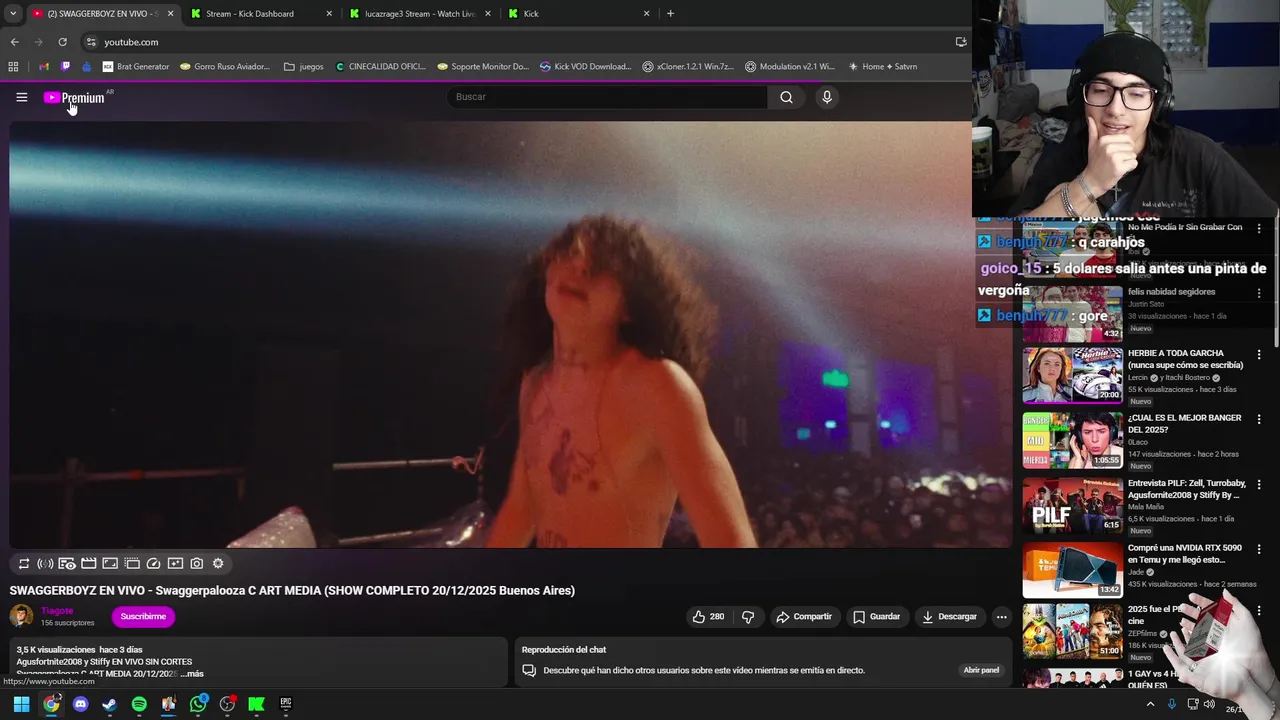Toggle the cinema mode clapperboard icon
The image size is (1280, 720).
tap(89, 564)
